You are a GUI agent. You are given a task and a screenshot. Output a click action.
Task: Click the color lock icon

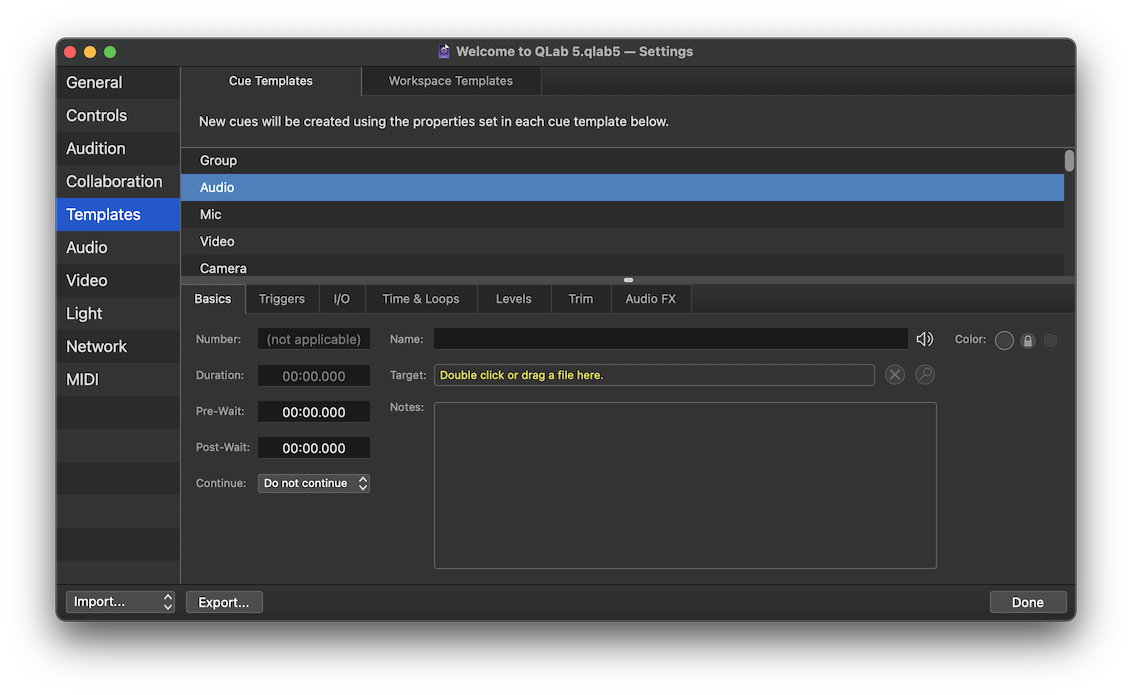[x=1028, y=341]
